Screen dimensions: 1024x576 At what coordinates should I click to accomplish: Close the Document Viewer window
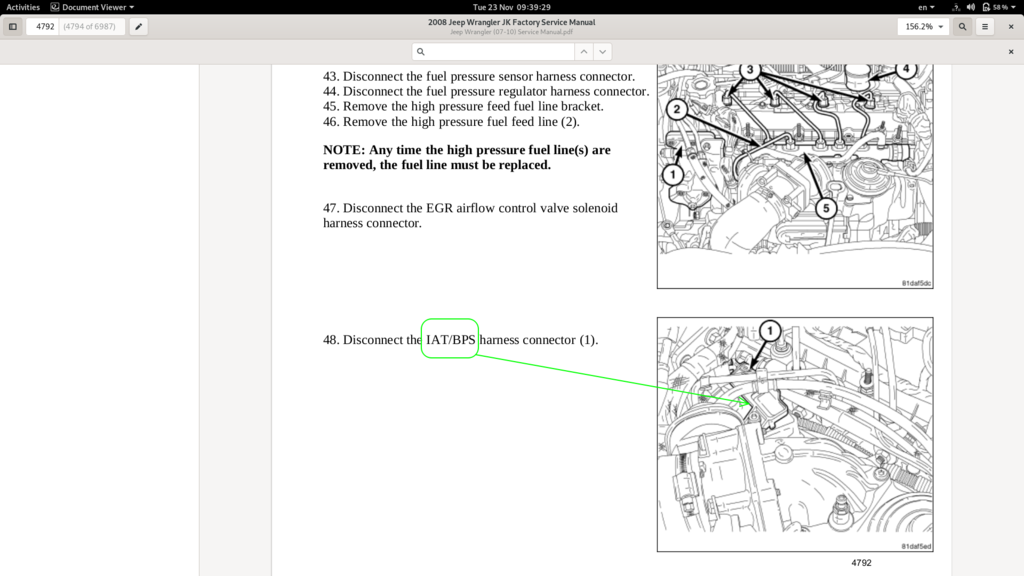[1010, 27]
